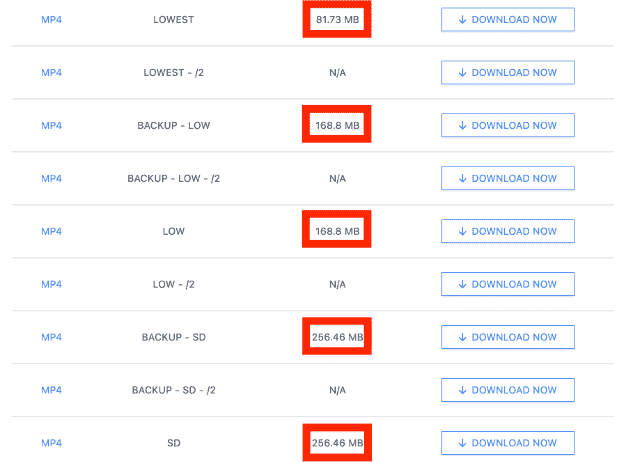Download the 81.73 MB LOWEST version
Viewport: 640px width, 462px height.
coord(508,20)
